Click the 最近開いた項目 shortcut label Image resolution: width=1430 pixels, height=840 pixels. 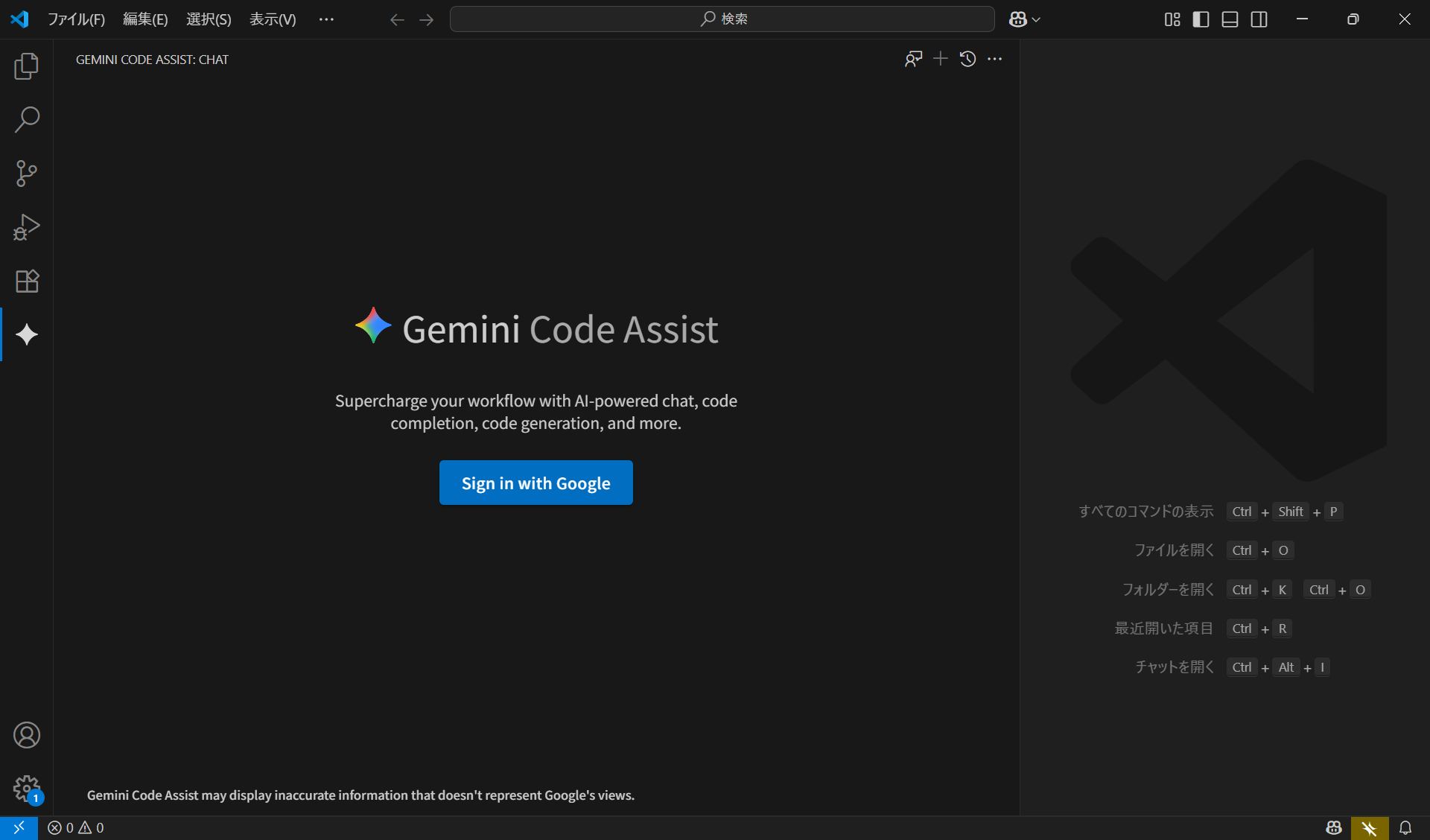click(x=1163, y=629)
